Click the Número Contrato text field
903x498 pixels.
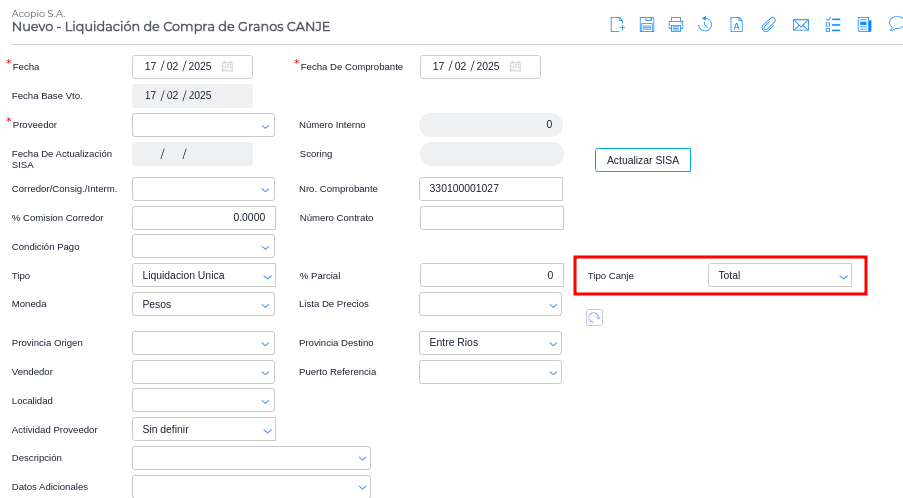coord(491,218)
